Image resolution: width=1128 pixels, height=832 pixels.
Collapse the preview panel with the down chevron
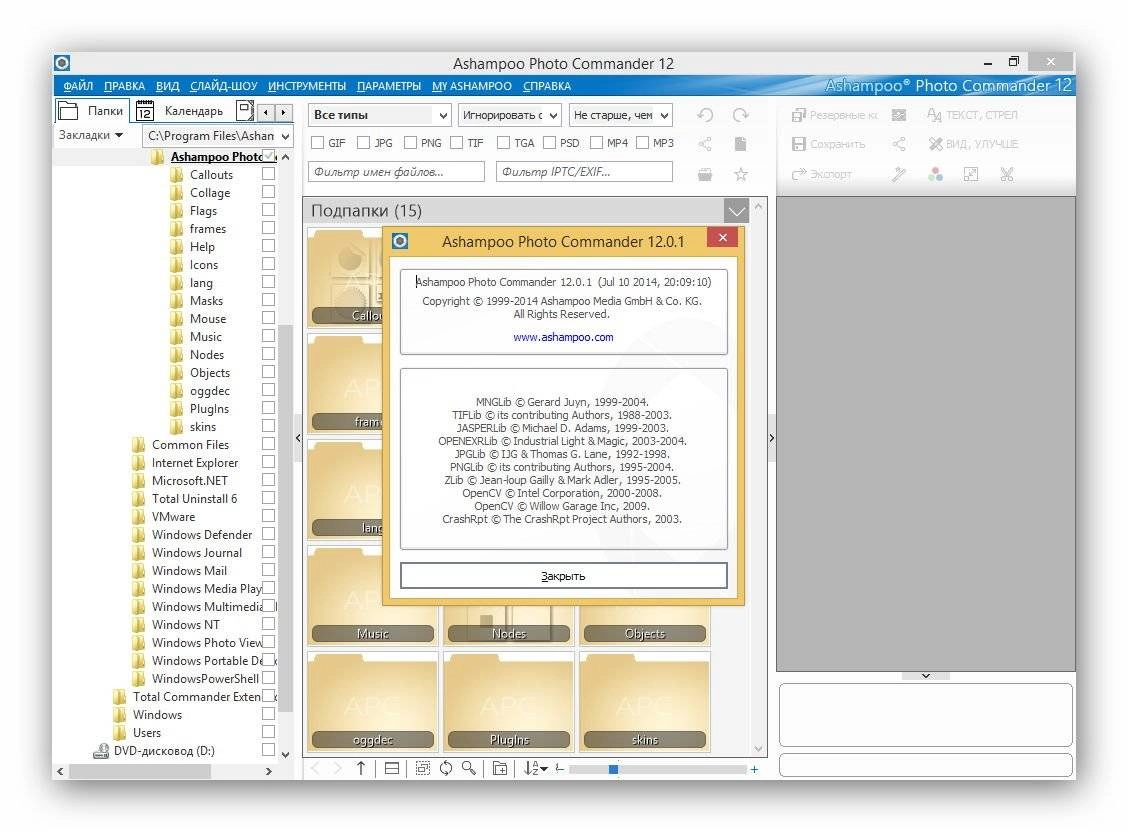click(x=926, y=676)
